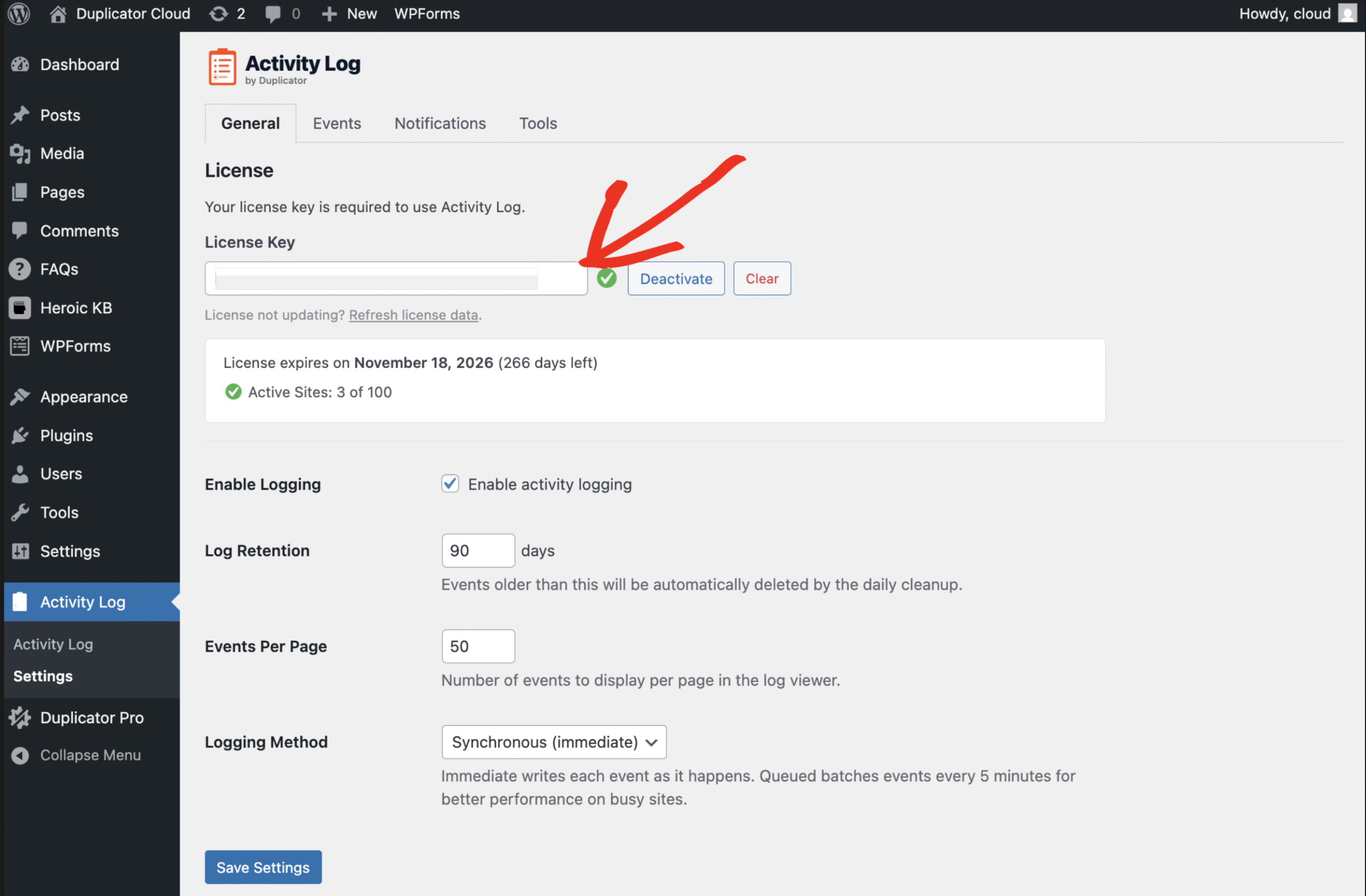This screenshot has height=896, width=1366.
Task: Open Dashboard from the sidebar
Action: click(x=79, y=64)
